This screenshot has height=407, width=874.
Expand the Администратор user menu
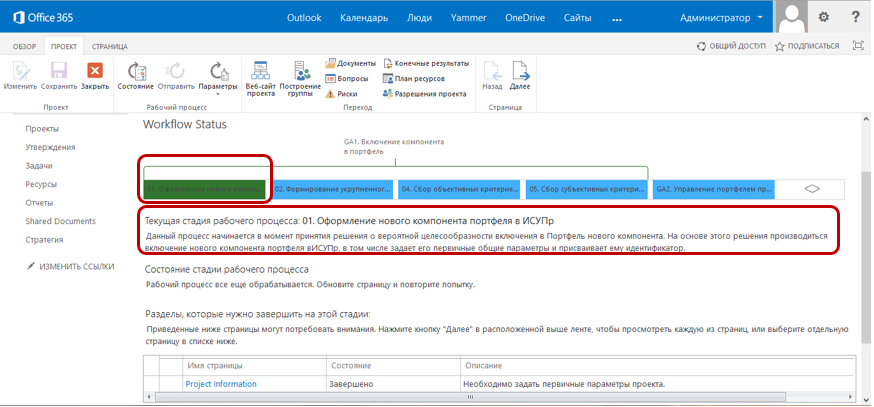click(x=721, y=18)
